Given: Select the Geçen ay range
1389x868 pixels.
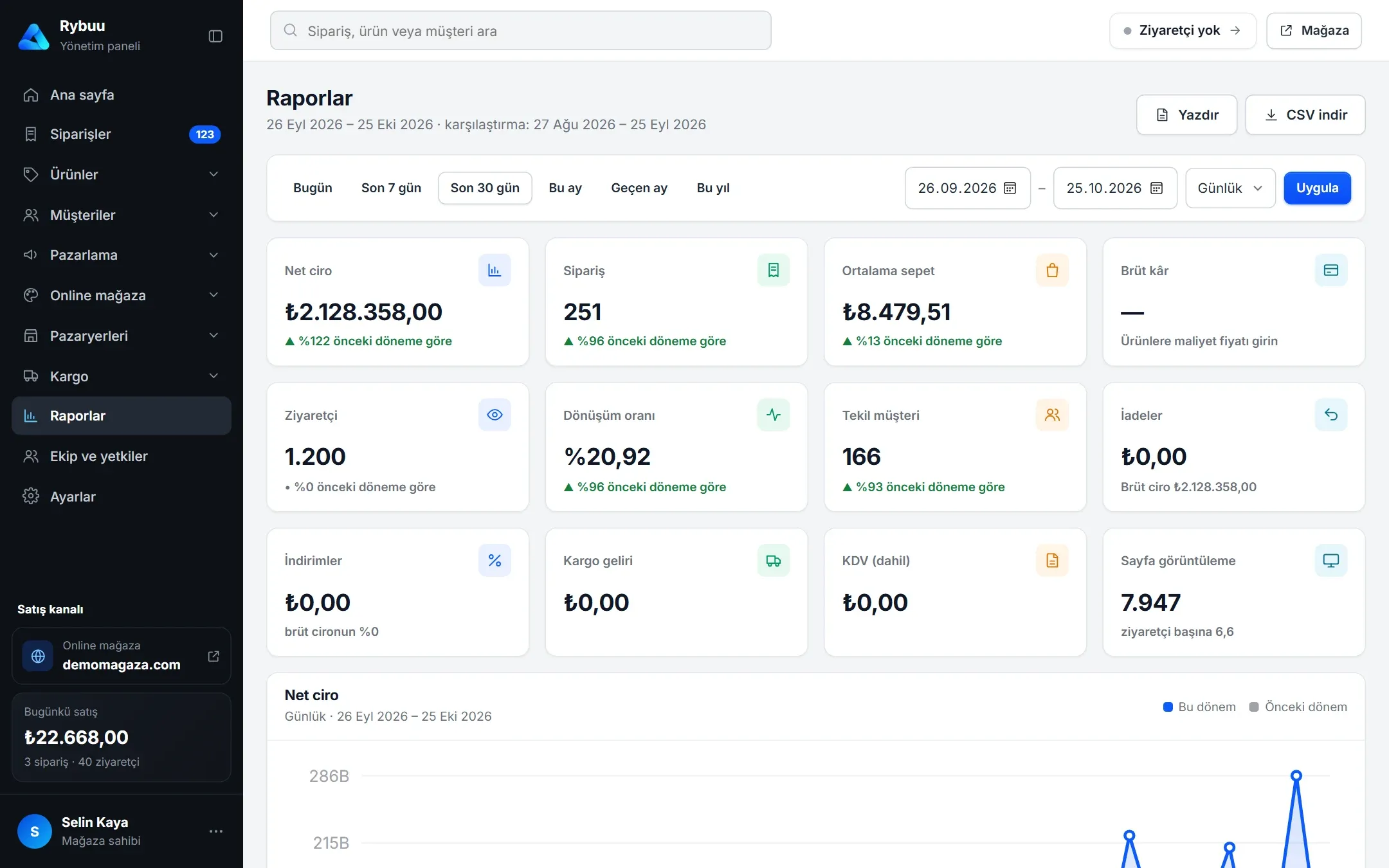Looking at the screenshot, I should (x=639, y=188).
